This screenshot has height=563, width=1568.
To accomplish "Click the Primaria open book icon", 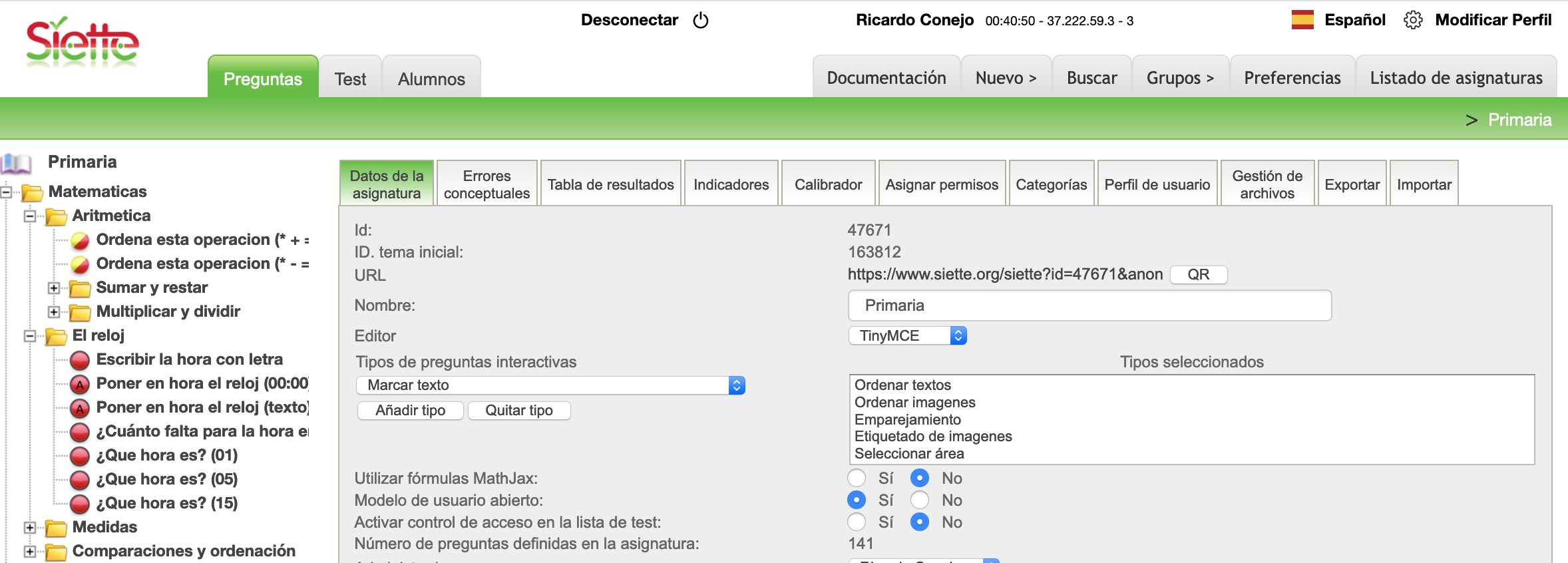I will 17,162.
